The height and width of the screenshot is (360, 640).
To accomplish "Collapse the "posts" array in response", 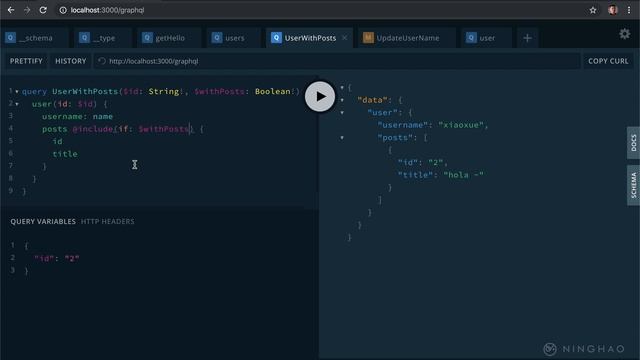I will point(342,138).
